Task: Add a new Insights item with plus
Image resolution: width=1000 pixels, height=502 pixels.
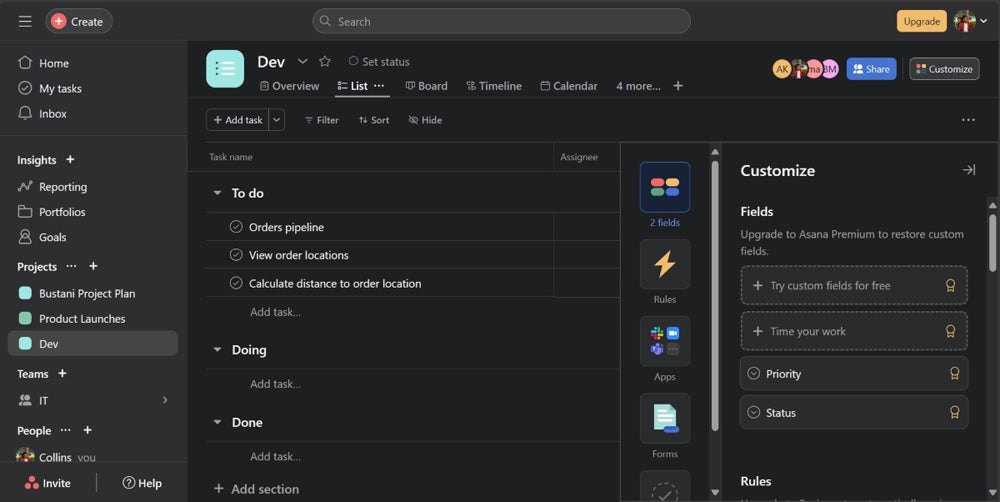Action: [x=70, y=159]
